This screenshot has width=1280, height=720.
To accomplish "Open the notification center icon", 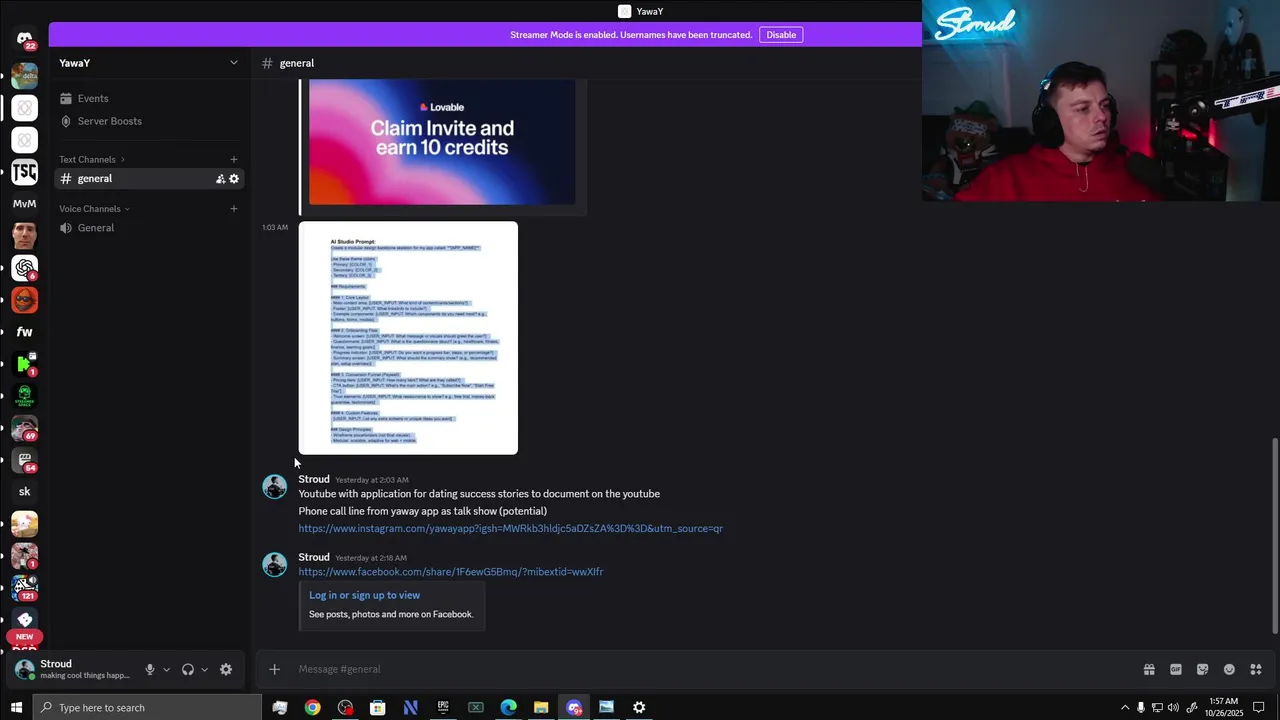I will pyautogui.click(x=1259, y=708).
